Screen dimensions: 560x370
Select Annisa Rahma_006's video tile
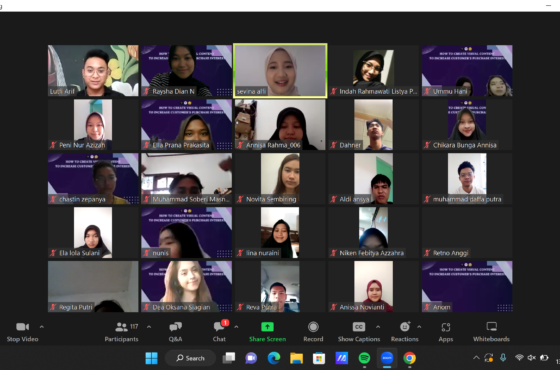280,124
